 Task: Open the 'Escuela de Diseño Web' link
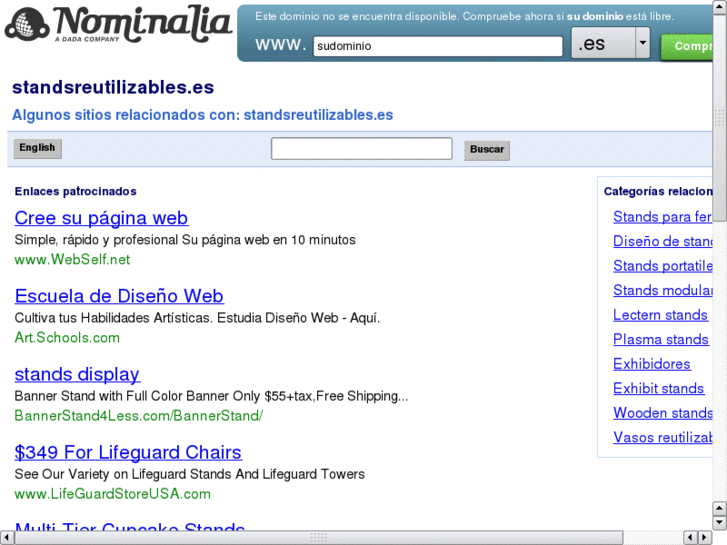pos(119,296)
